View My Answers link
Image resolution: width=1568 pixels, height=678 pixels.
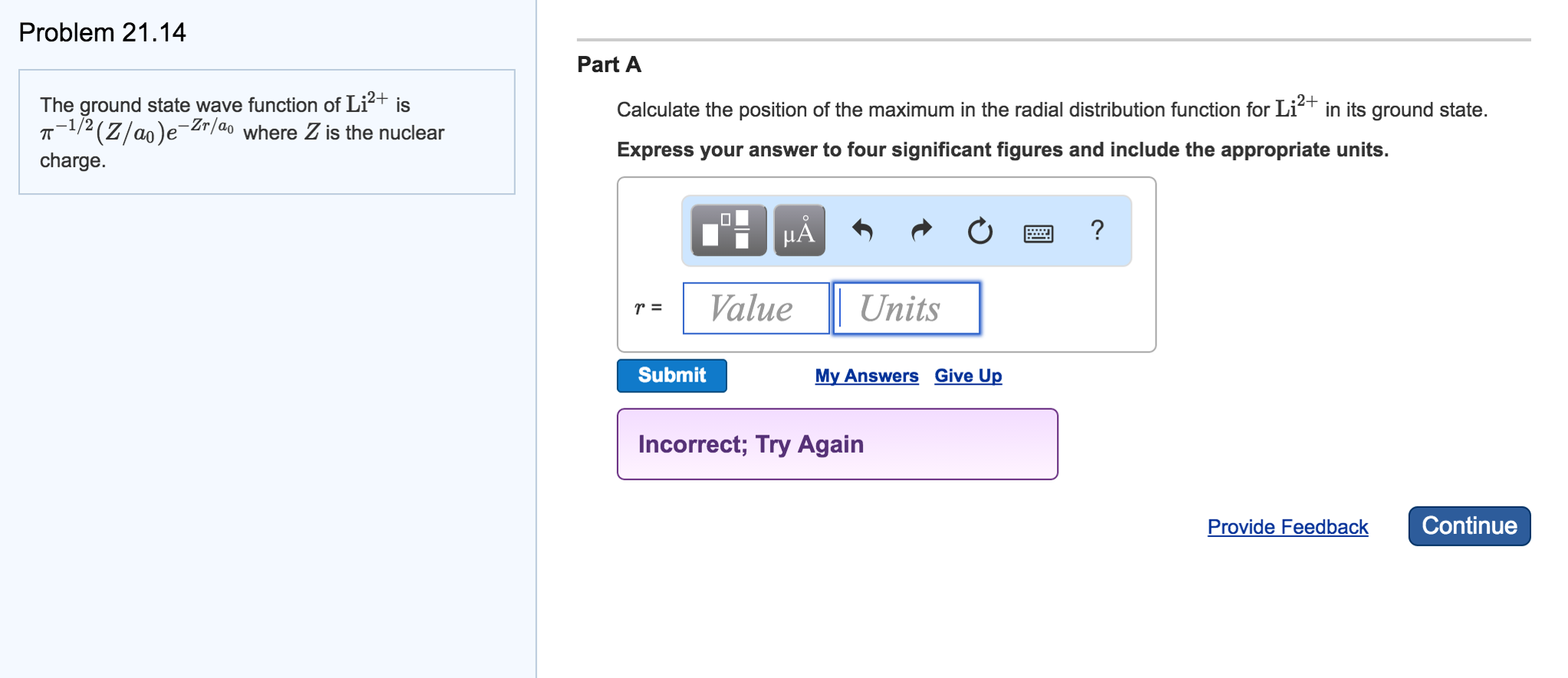866,376
